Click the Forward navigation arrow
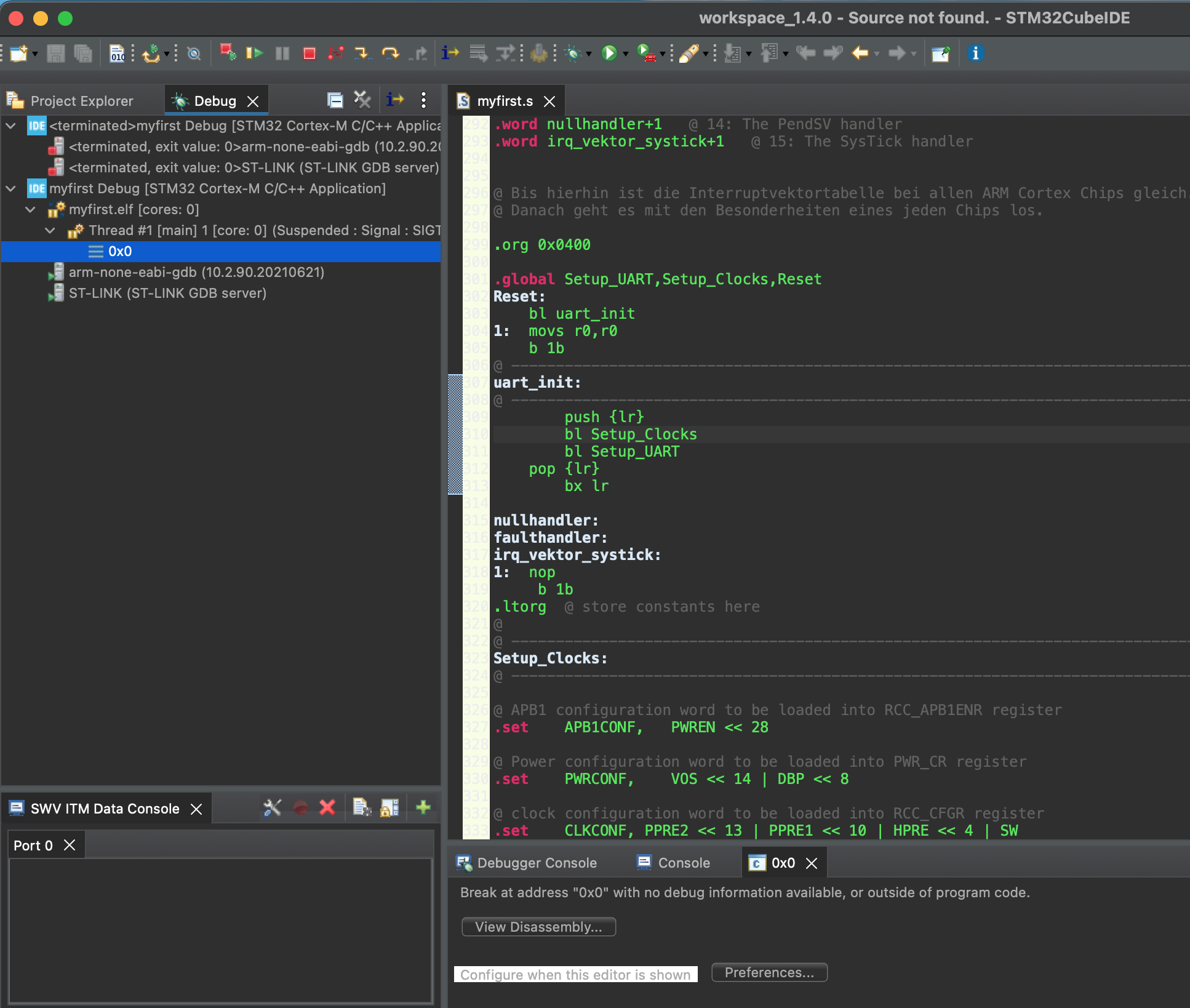This screenshot has width=1190, height=1008. point(897,54)
